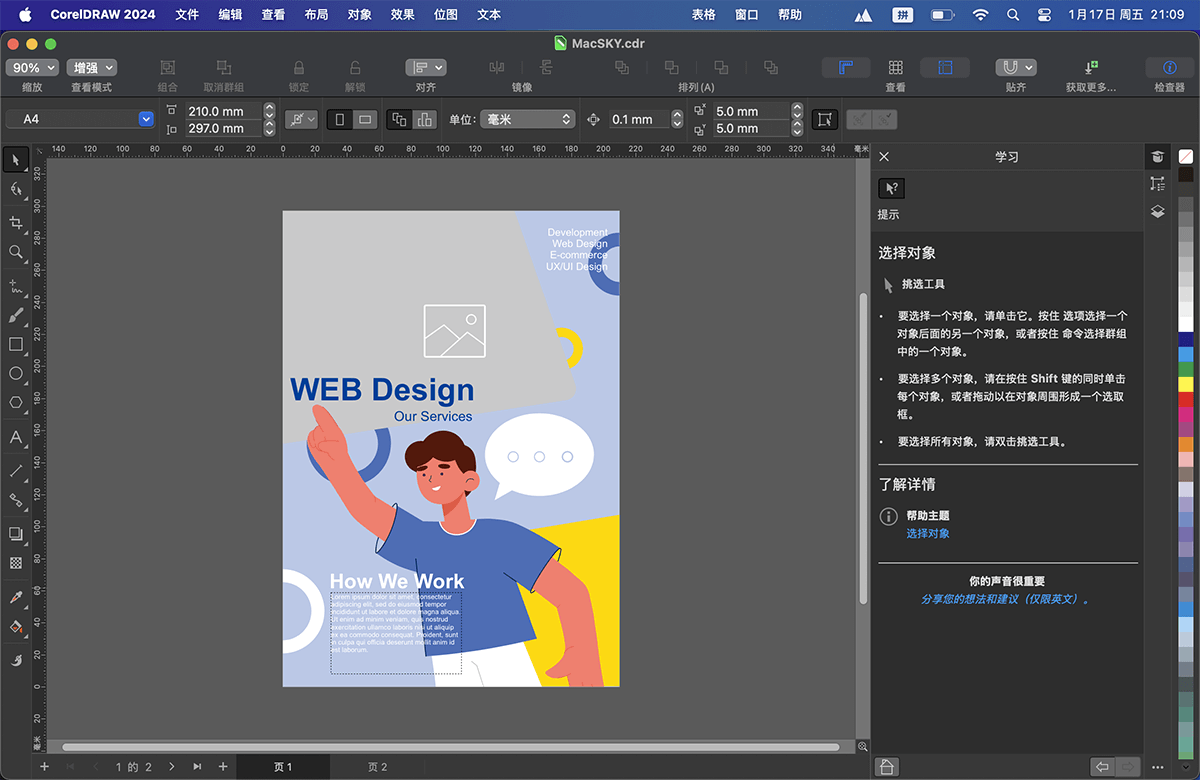Select the Ellipse tool
Screen dimensions: 1200x780
click(x=16, y=373)
